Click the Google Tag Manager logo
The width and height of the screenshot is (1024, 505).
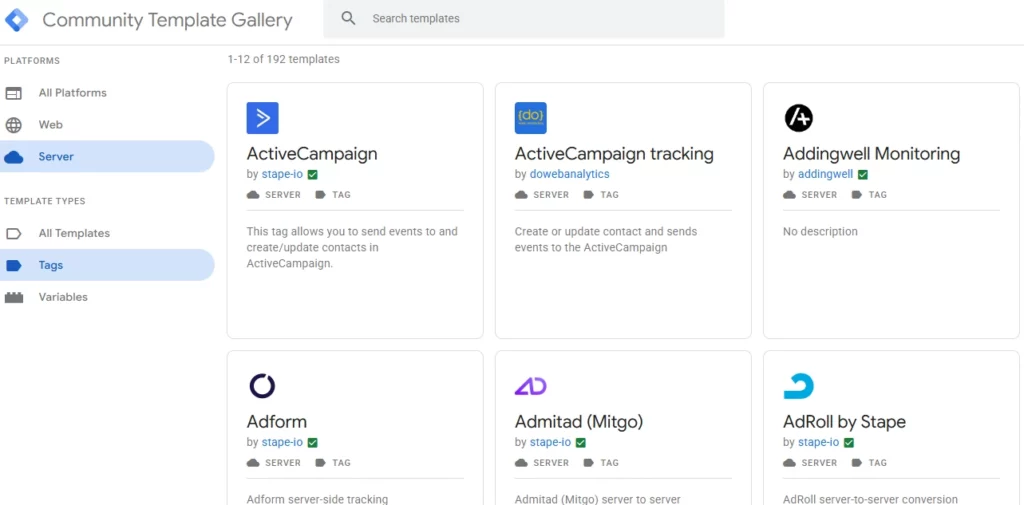[16, 20]
